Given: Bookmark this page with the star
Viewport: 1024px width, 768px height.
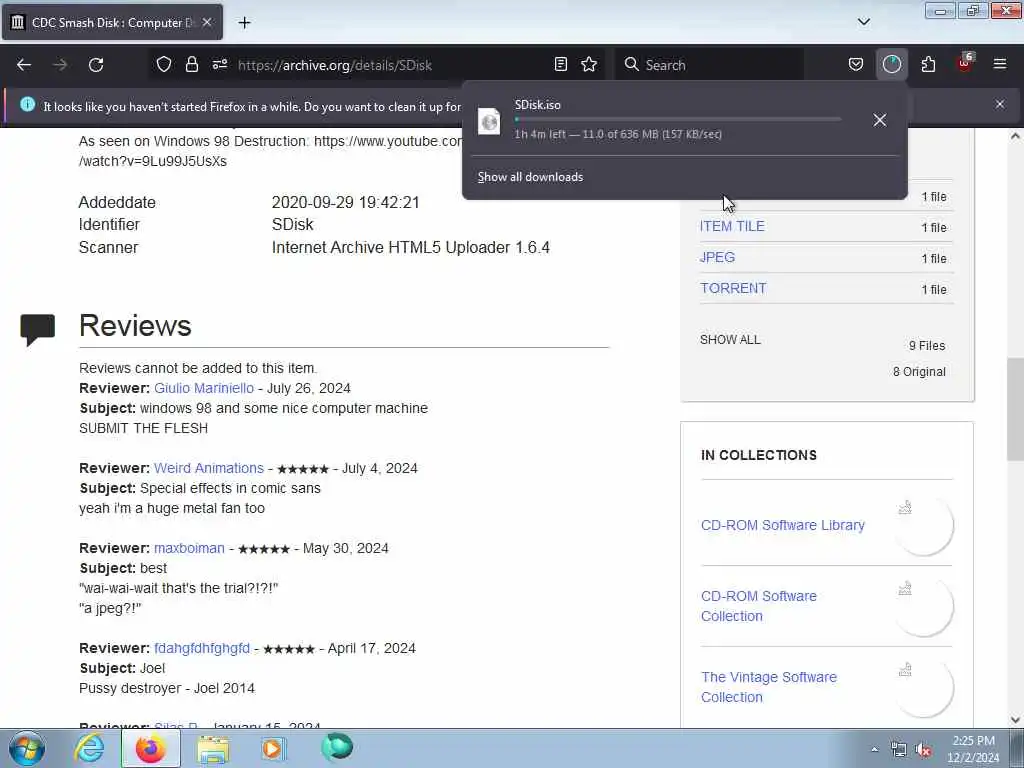Looking at the screenshot, I should tap(589, 64).
